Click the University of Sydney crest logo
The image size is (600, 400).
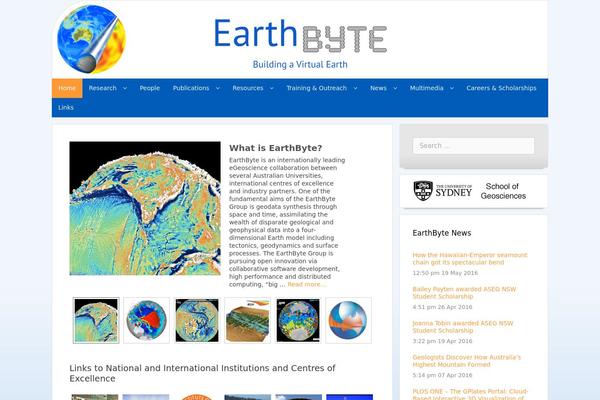(423, 191)
